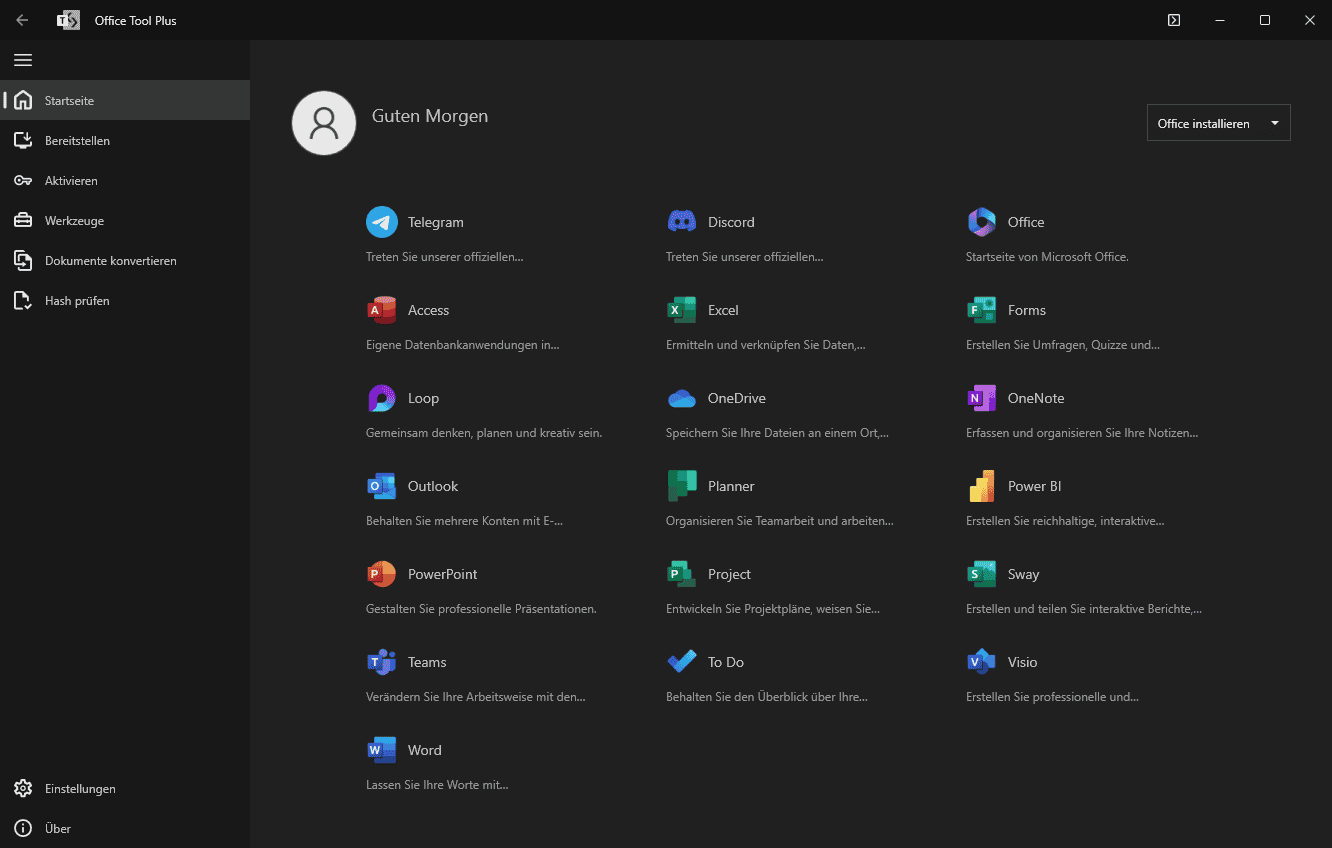Open the Bereitstellen page
The height and width of the screenshot is (848, 1332).
pos(125,140)
